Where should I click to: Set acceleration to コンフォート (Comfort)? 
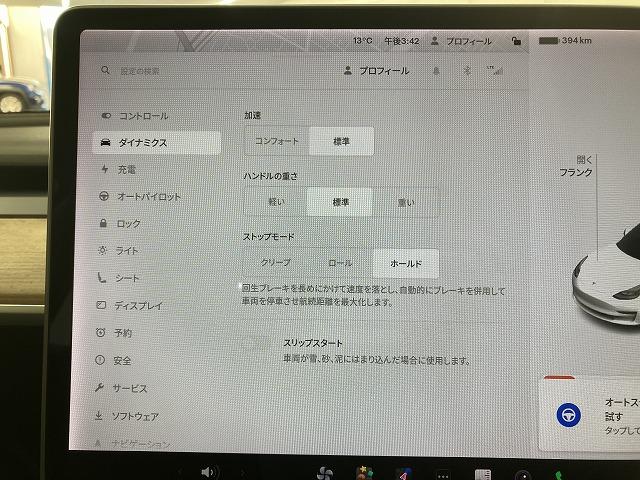point(276,142)
